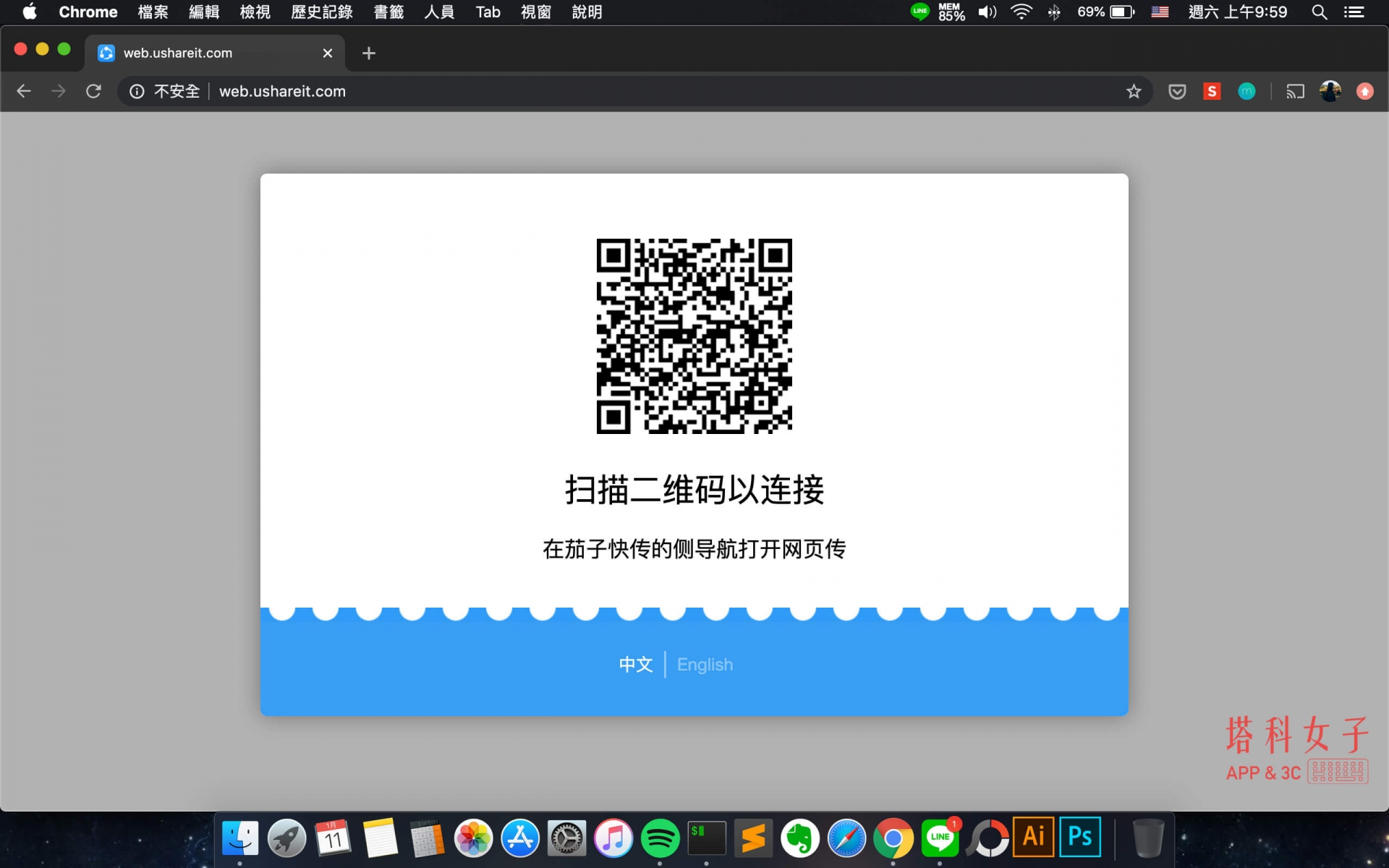The width and height of the screenshot is (1389, 868).
Task: Click the red S extension icon
Action: 1212,91
